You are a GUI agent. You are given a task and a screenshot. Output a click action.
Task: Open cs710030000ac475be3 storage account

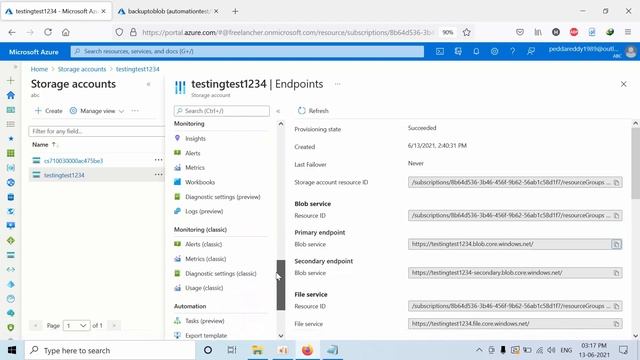click(73, 161)
